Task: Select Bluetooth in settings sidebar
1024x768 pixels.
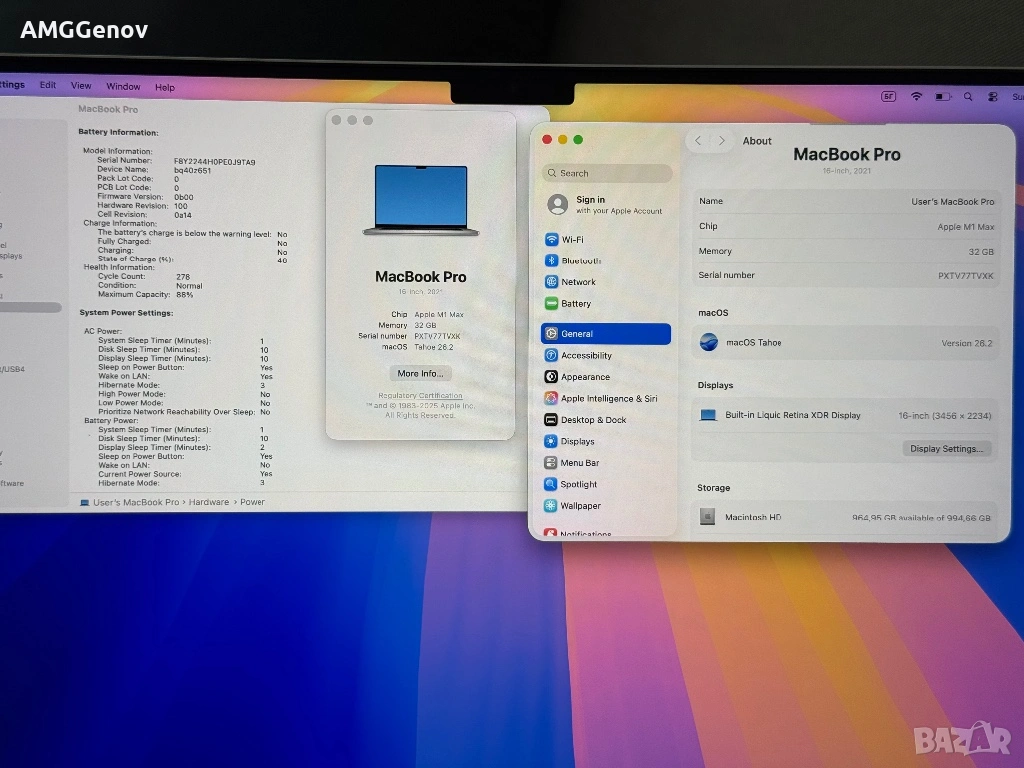Action: (x=580, y=261)
